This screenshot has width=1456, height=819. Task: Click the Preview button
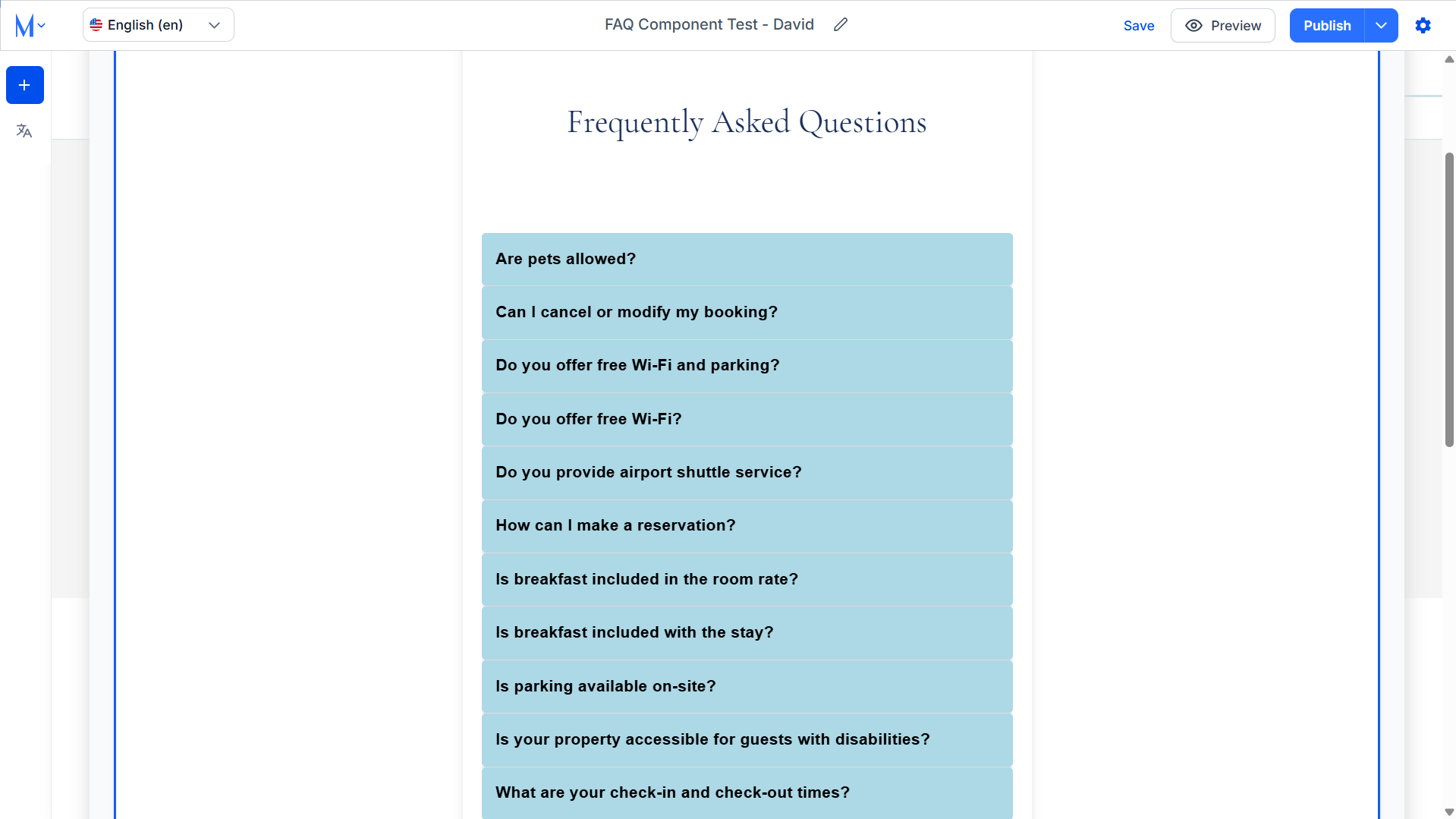point(1222,25)
